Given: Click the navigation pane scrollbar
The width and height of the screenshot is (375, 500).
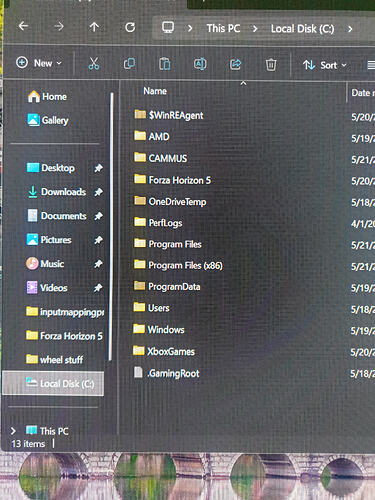Looking at the screenshot, I should [111, 227].
